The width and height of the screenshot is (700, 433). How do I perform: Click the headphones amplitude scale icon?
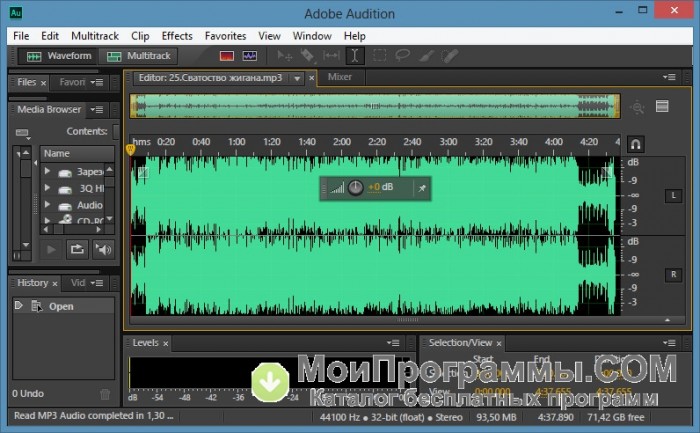636,144
